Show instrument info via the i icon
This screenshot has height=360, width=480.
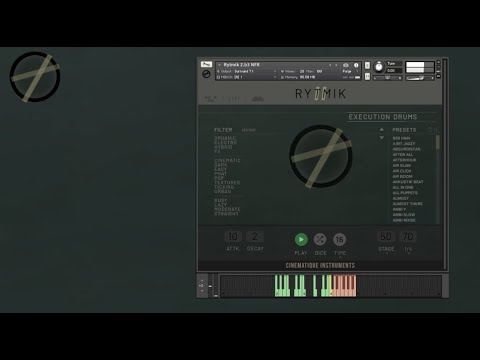pyautogui.click(x=356, y=65)
